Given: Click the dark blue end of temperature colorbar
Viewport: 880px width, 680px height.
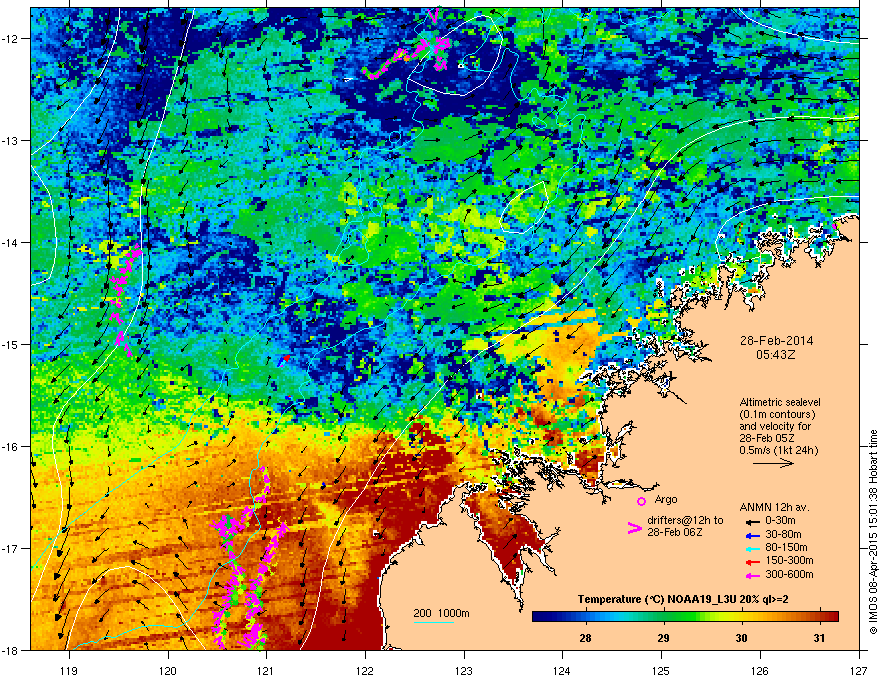Looking at the screenshot, I should click(x=538, y=617).
